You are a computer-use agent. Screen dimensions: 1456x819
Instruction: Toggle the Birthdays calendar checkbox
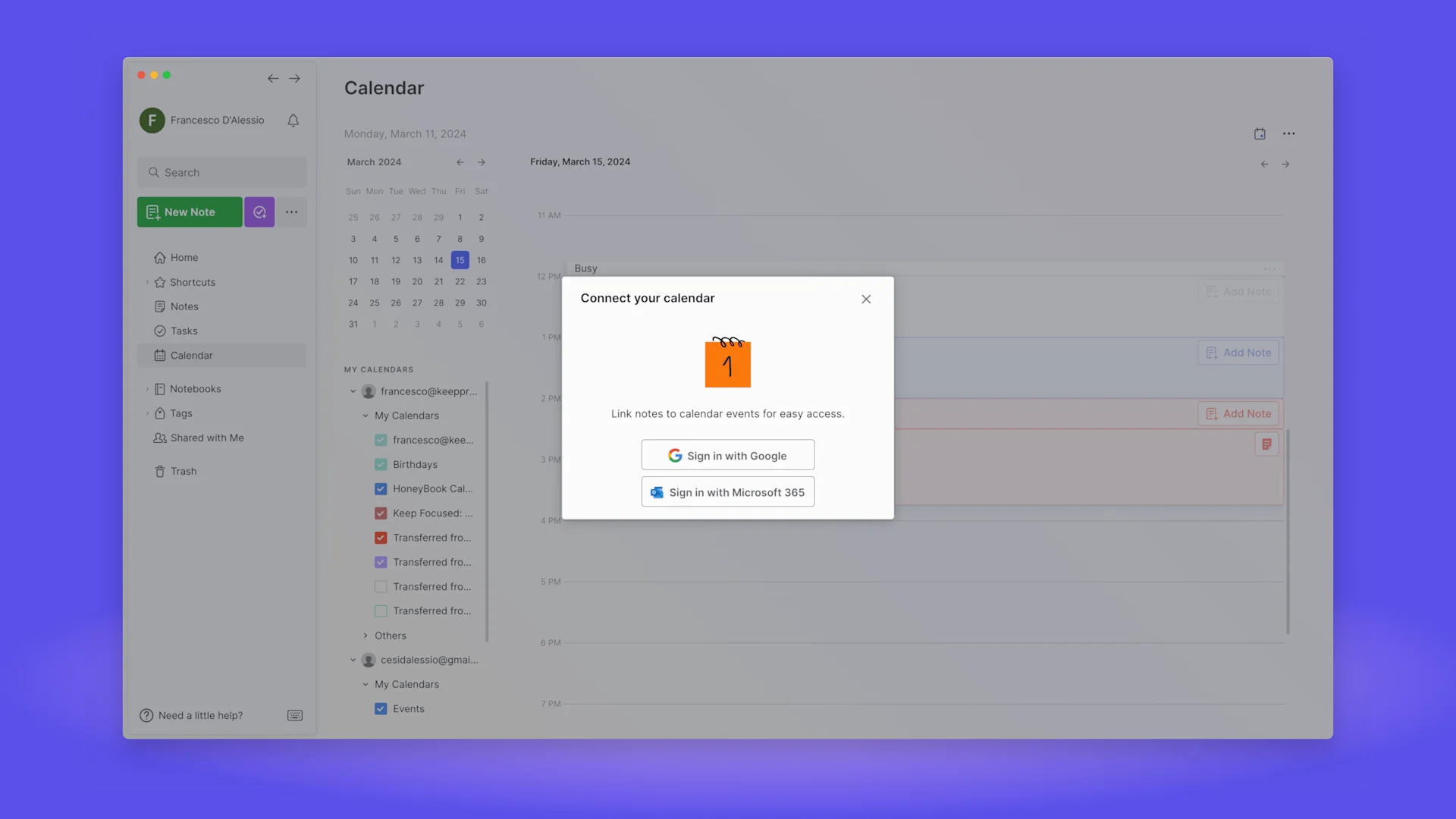point(381,465)
